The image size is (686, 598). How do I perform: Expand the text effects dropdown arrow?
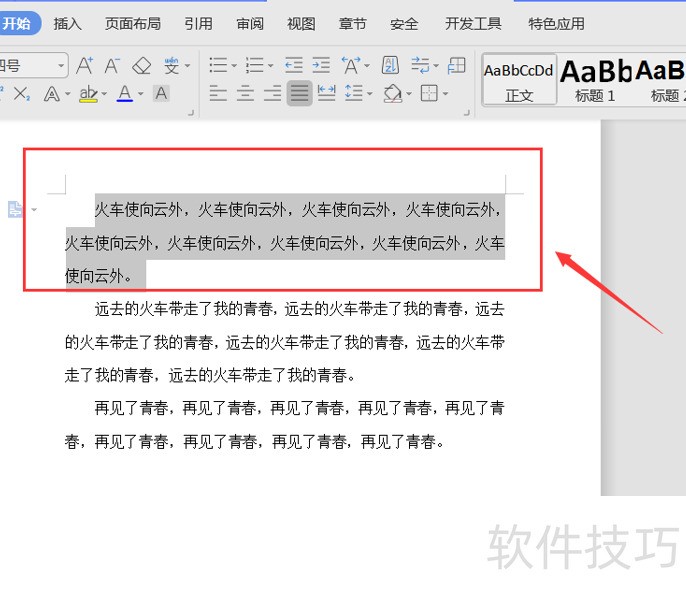click(x=67, y=94)
